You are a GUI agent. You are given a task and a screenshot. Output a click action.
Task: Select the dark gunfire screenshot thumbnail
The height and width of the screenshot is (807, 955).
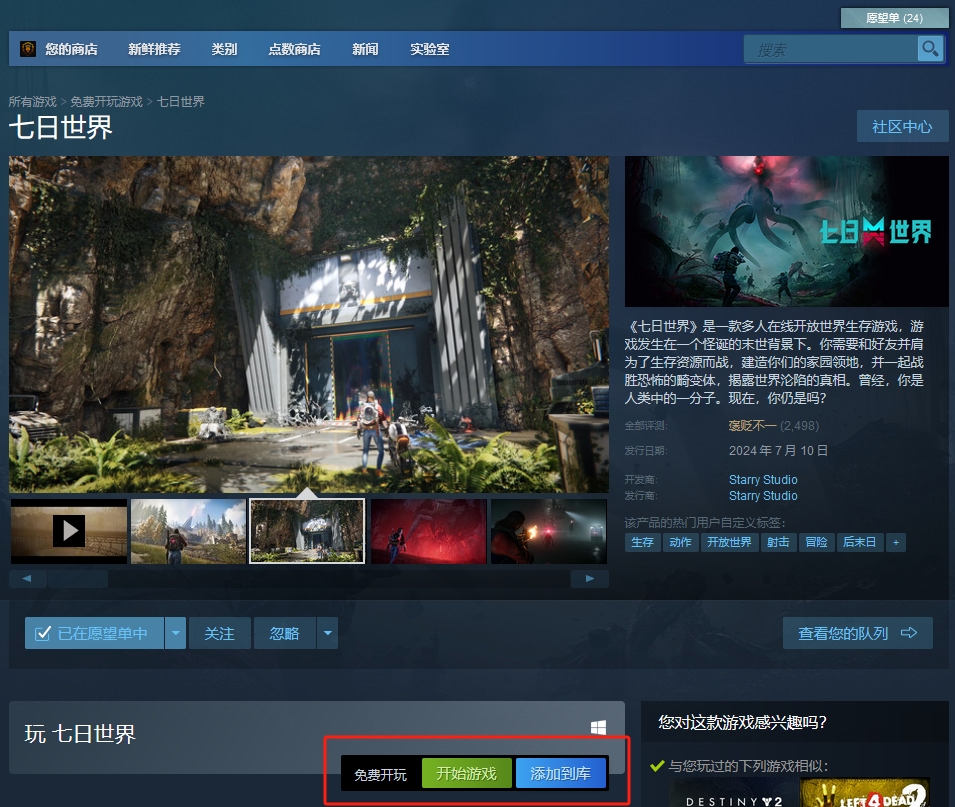(x=549, y=531)
